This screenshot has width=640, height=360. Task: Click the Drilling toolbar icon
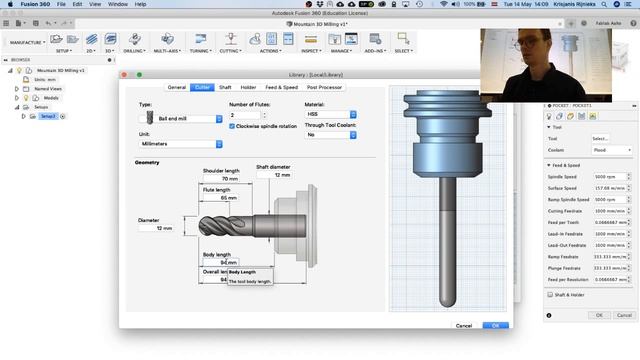[135, 39]
